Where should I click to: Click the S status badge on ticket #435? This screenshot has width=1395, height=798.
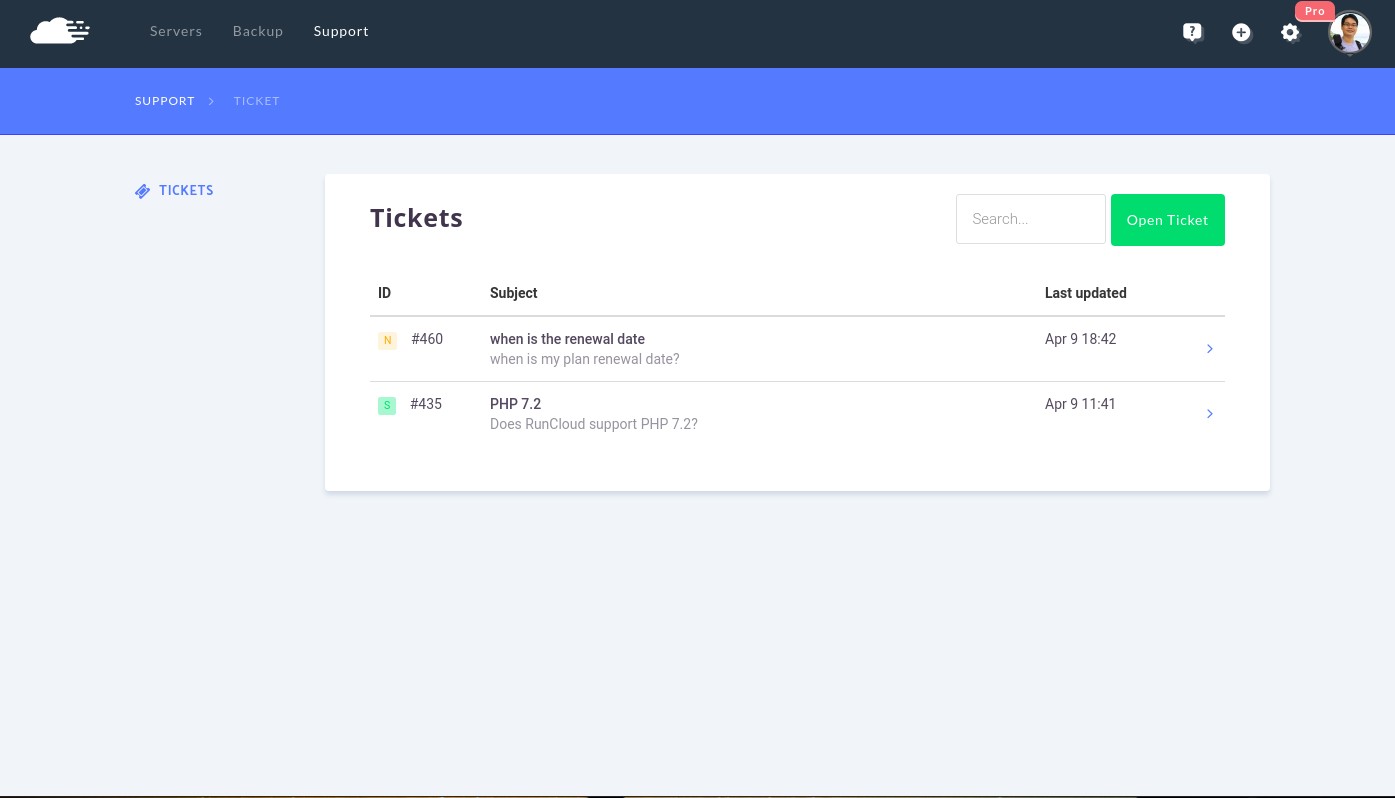(x=387, y=405)
